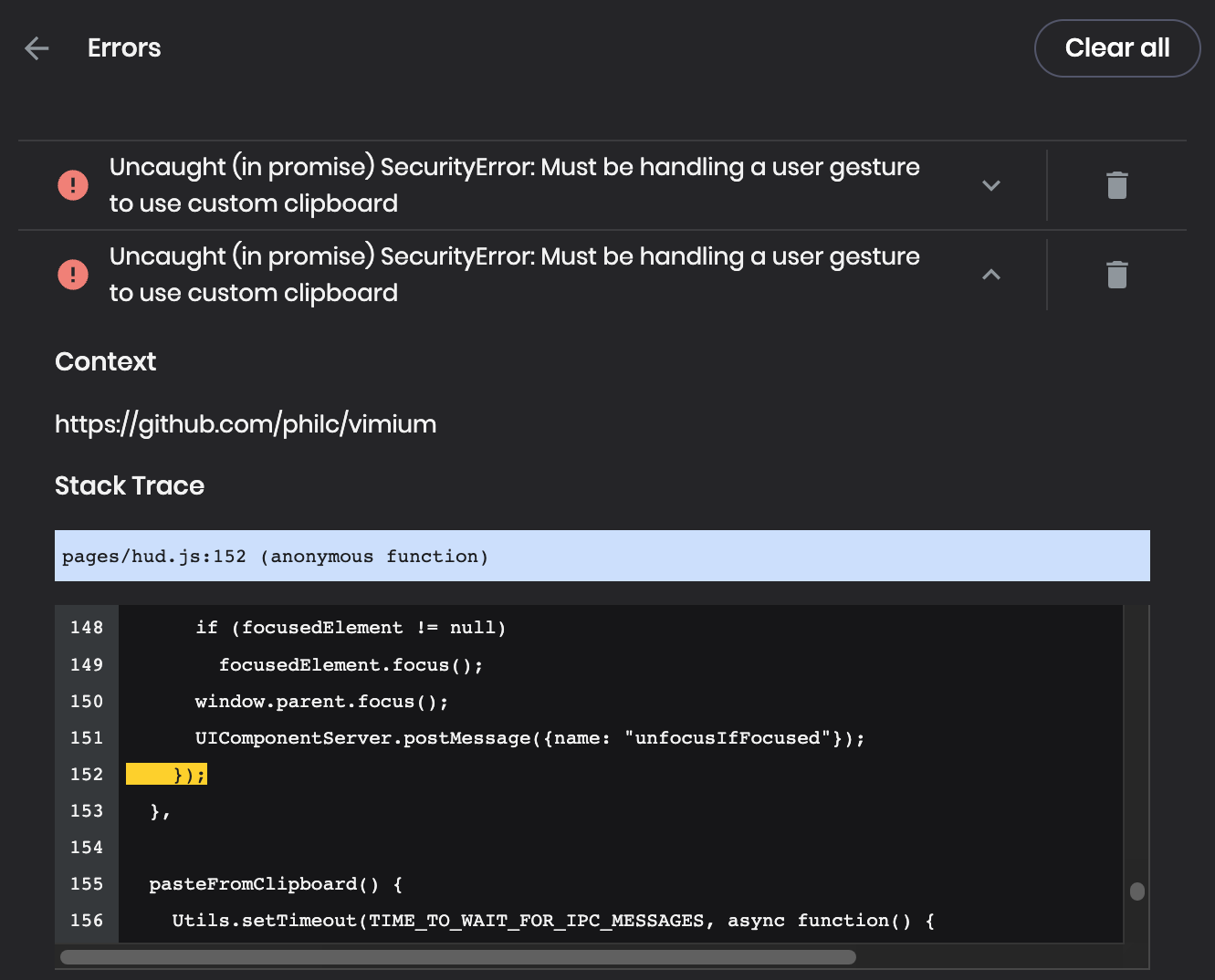1215x980 pixels.
Task: Click the red error icon on the expanded error
Action: coord(72,274)
